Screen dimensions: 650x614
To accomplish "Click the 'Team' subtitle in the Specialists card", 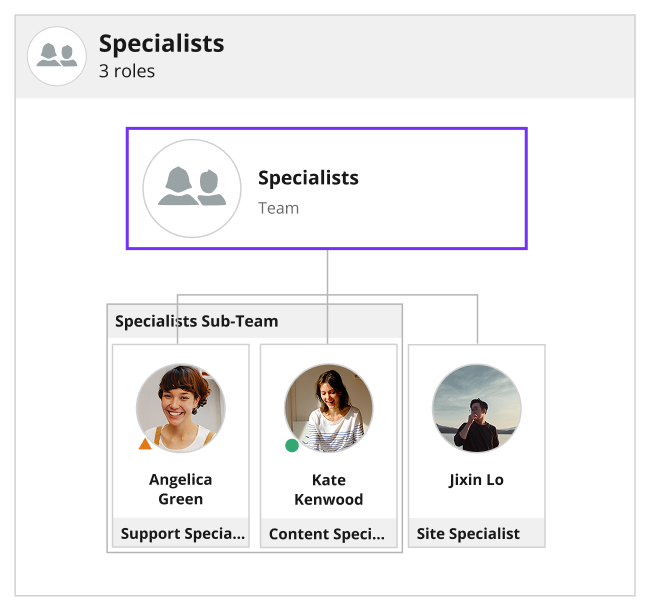I will click(279, 208).
